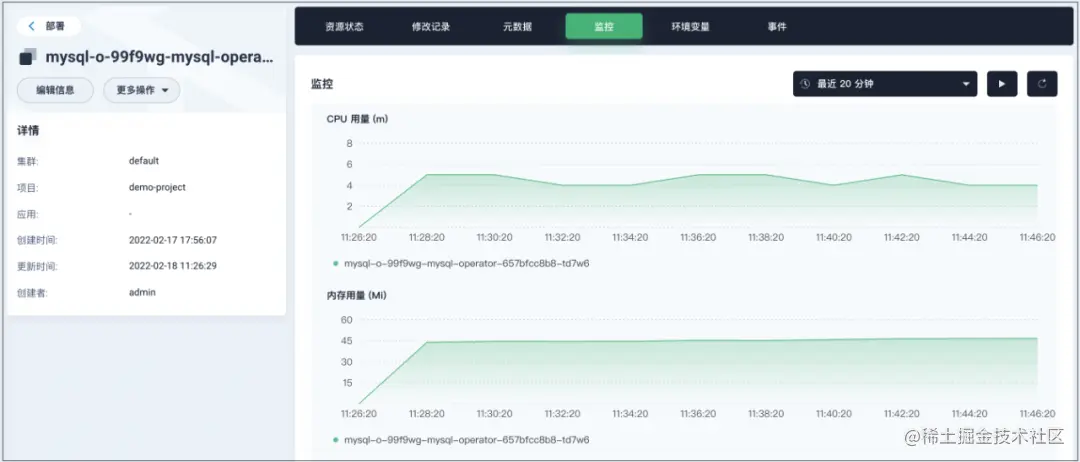Toggle memory chart legend mysql-operator pod

tap(461, 439)
